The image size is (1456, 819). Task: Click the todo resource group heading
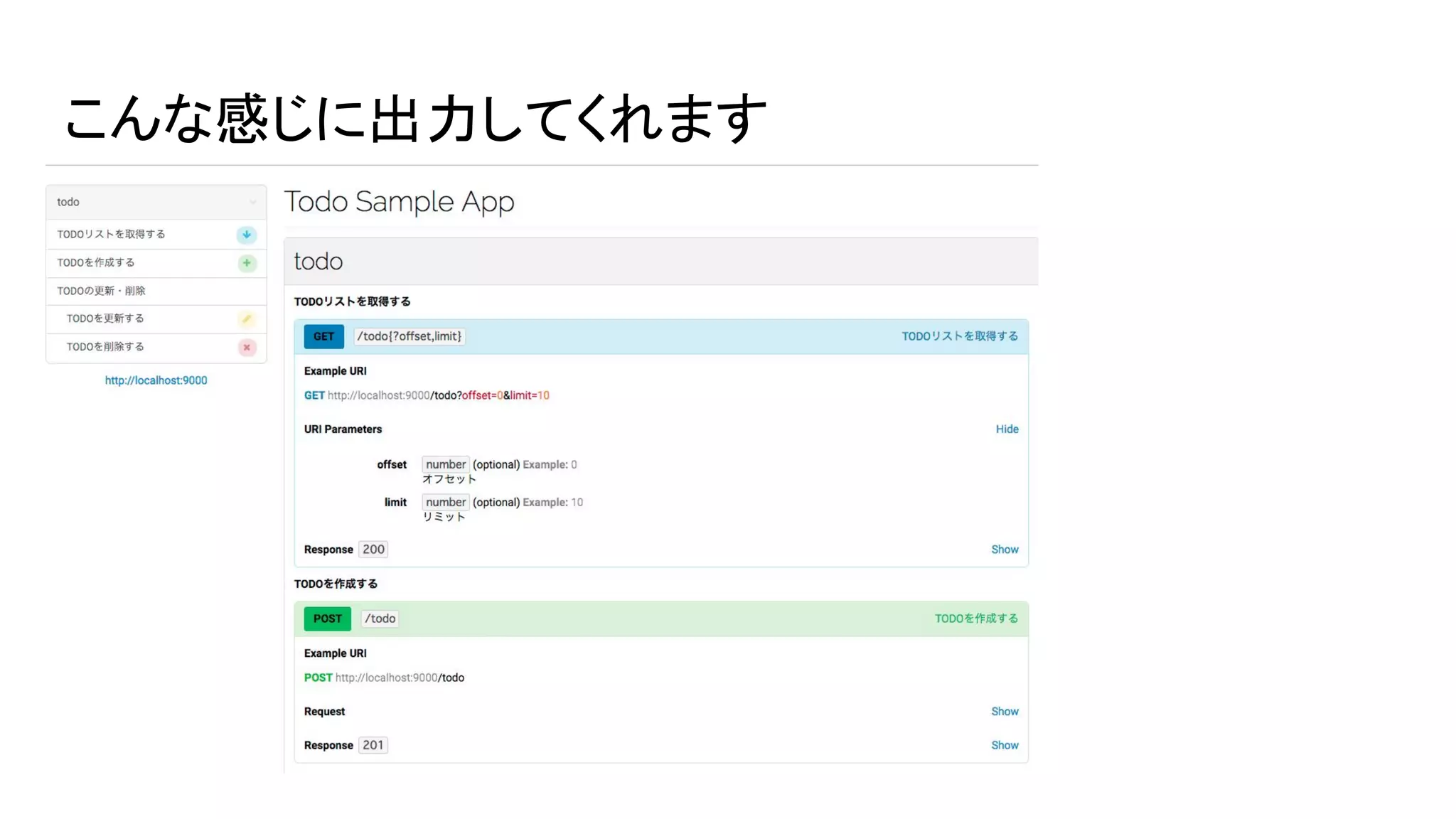[318, 262]
